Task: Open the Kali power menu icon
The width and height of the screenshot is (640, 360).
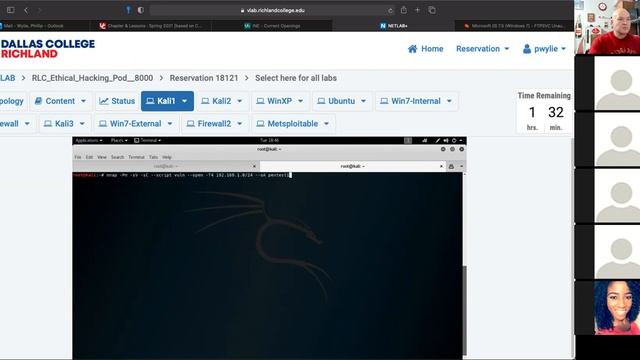Action: point(454,140)
